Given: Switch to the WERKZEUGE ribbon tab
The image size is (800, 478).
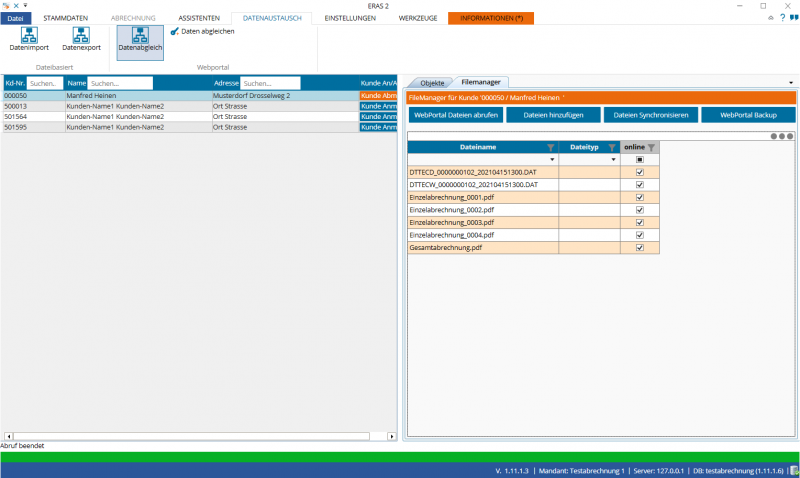Looking at the screenshot, I should coord(418,18).
